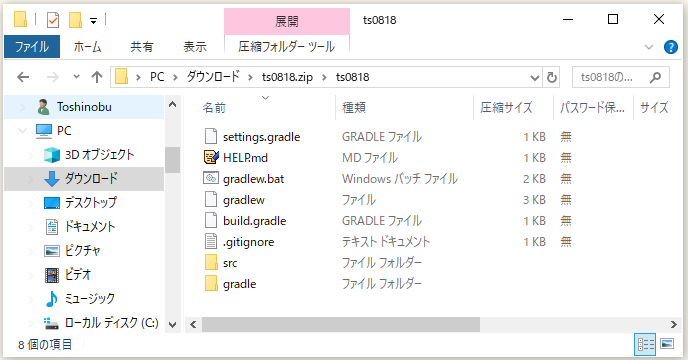Expand the ピクチャ tree node
This screenshot has width=688, height=360.
tap(30, 250)
